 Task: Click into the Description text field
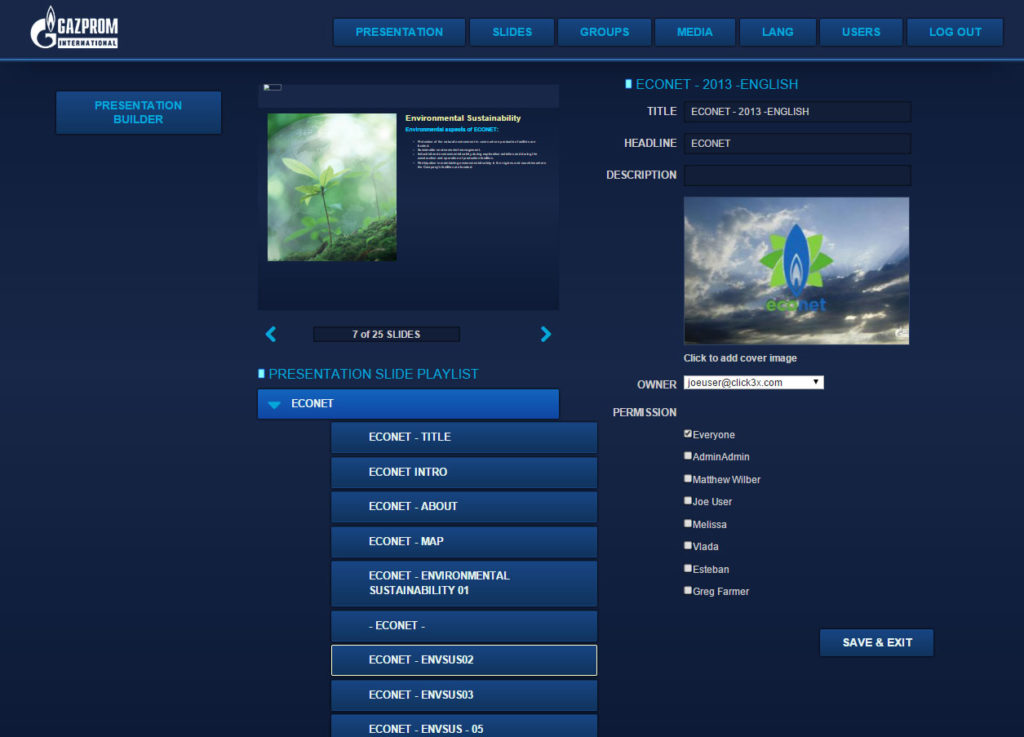(797, 175)
